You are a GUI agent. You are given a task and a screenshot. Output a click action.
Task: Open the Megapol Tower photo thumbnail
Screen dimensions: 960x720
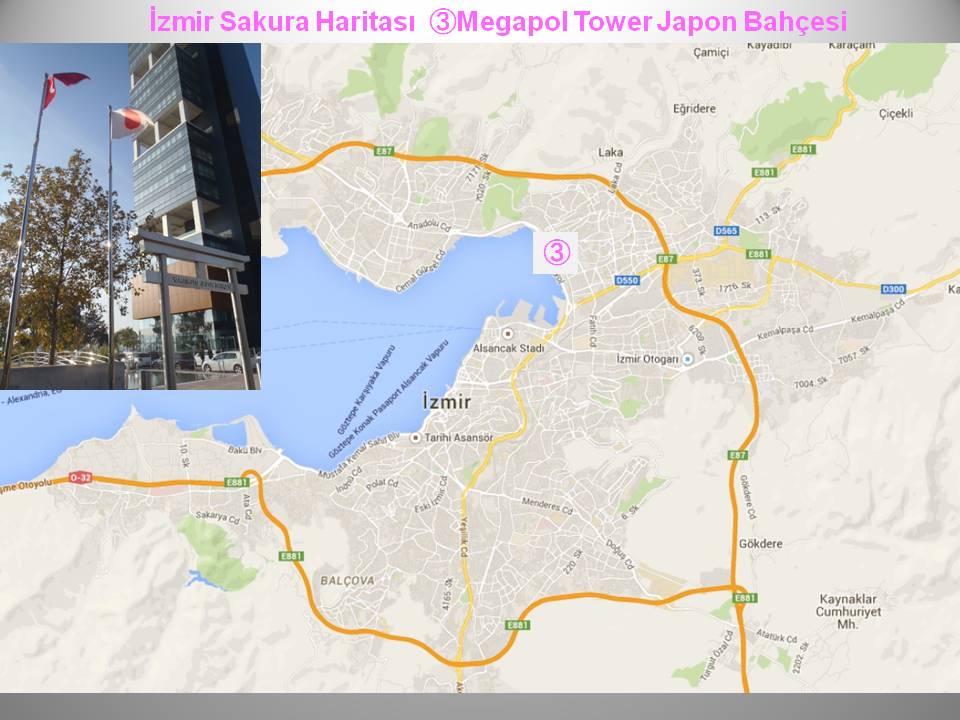pyautogui.click(x=130, y=216)
